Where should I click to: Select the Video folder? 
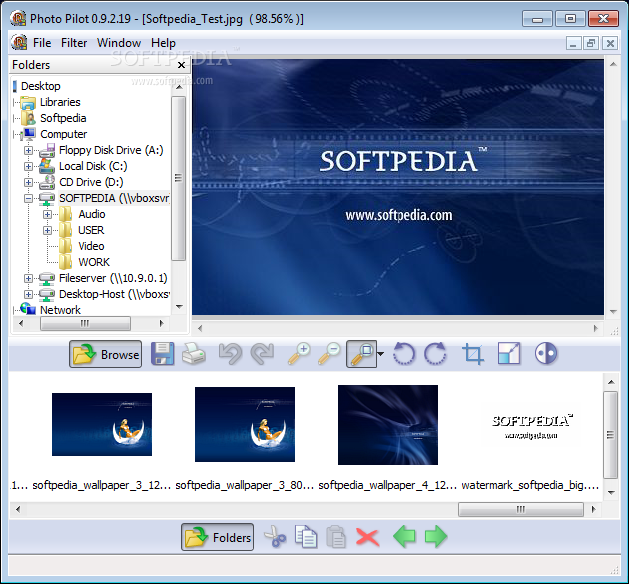click(91, 246)
